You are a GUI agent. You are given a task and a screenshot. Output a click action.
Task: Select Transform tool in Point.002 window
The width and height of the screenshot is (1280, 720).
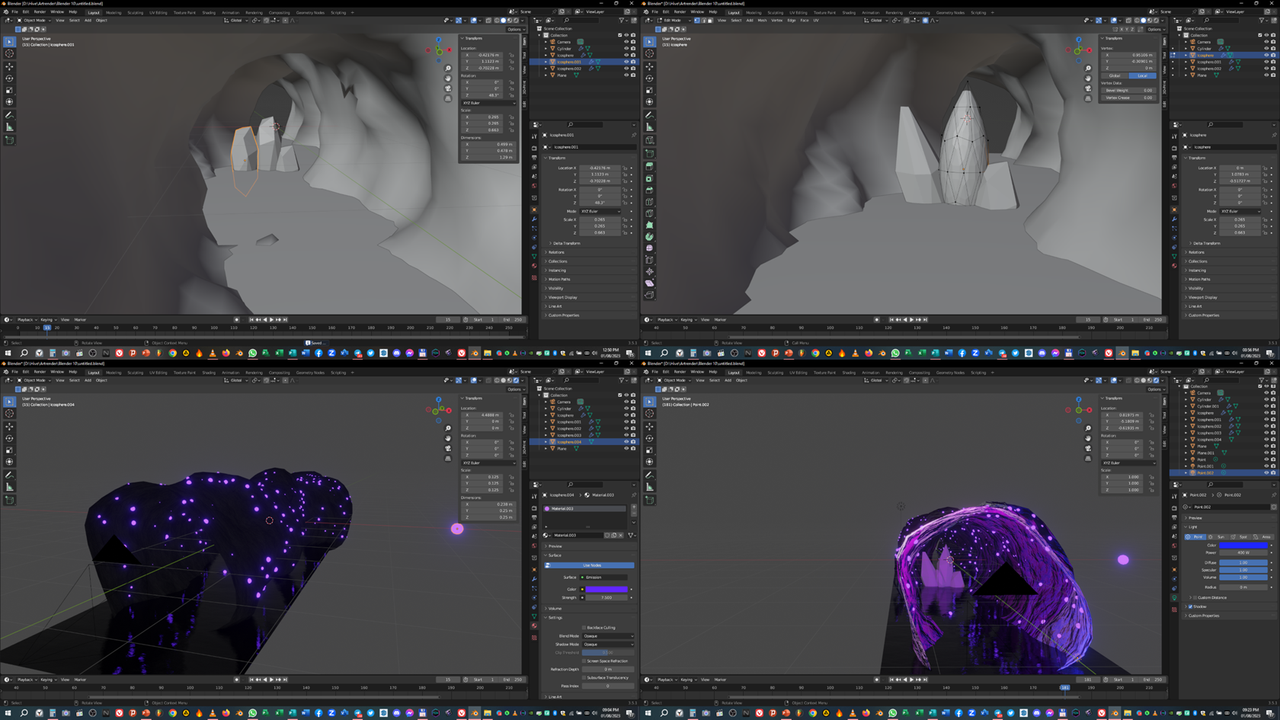649,462
